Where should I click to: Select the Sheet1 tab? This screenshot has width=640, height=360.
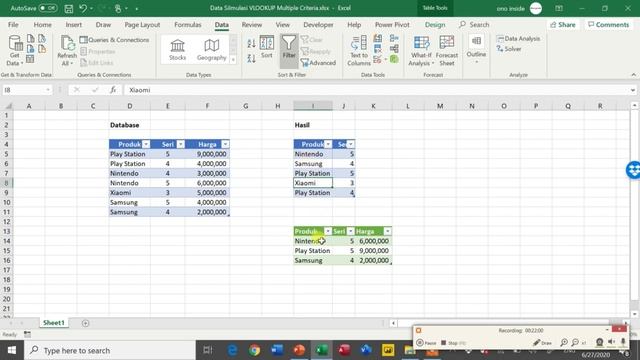click(54, 323)
